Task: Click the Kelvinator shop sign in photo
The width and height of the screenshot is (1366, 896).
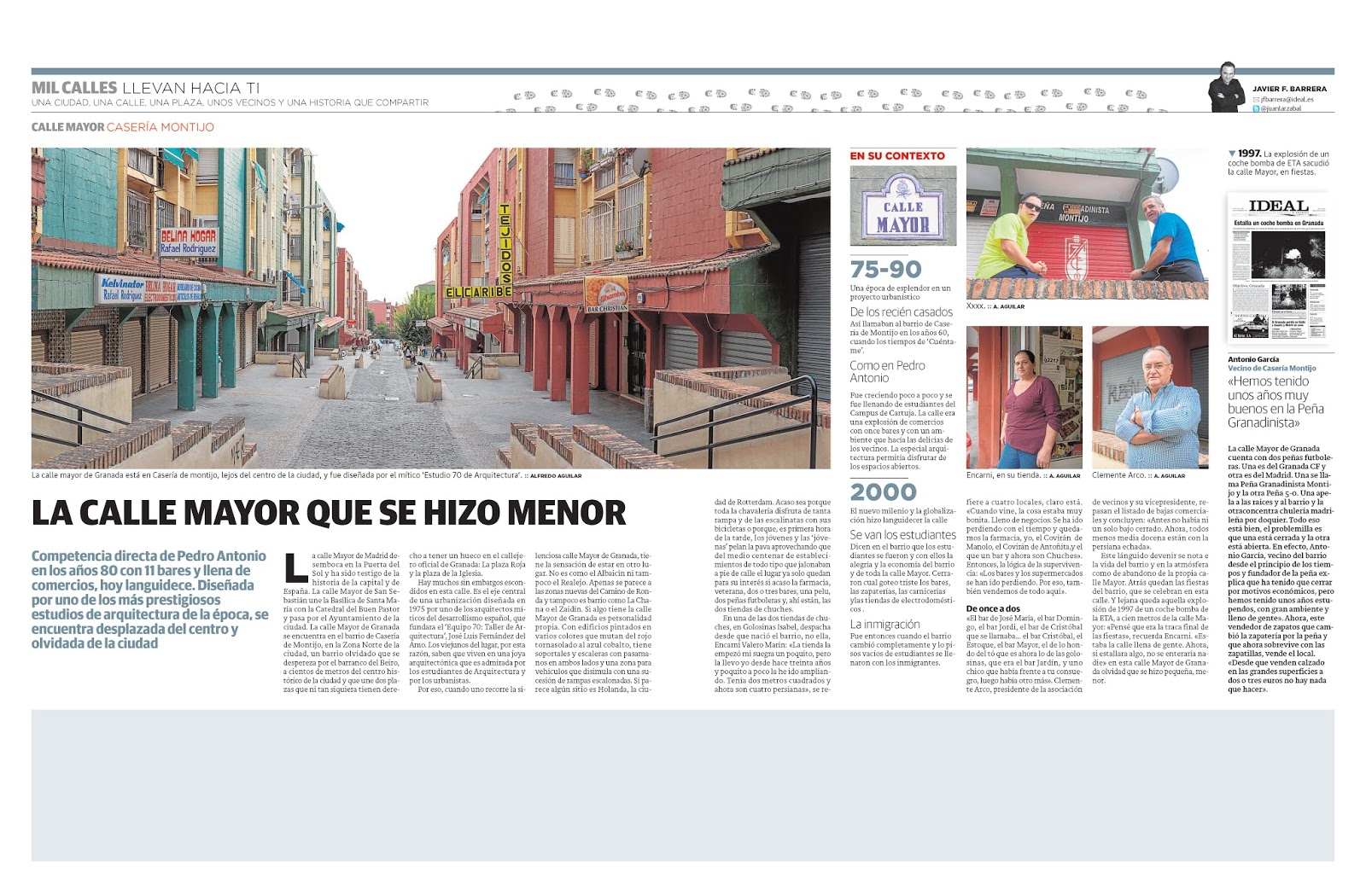Action: pos(122,289)
